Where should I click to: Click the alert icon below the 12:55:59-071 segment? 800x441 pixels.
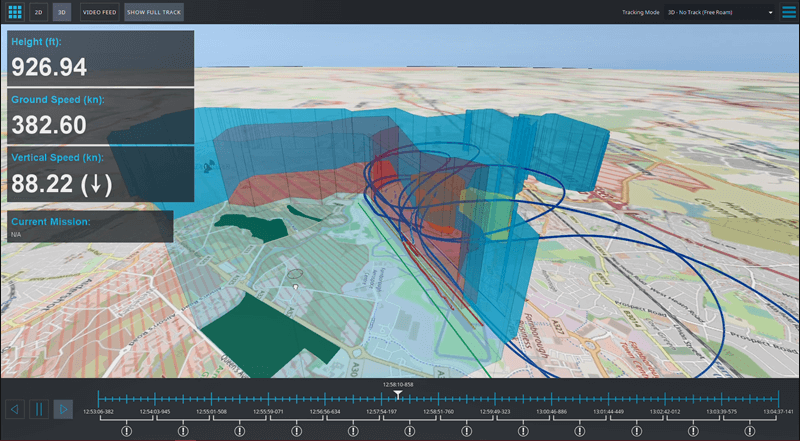click(296, 431)
